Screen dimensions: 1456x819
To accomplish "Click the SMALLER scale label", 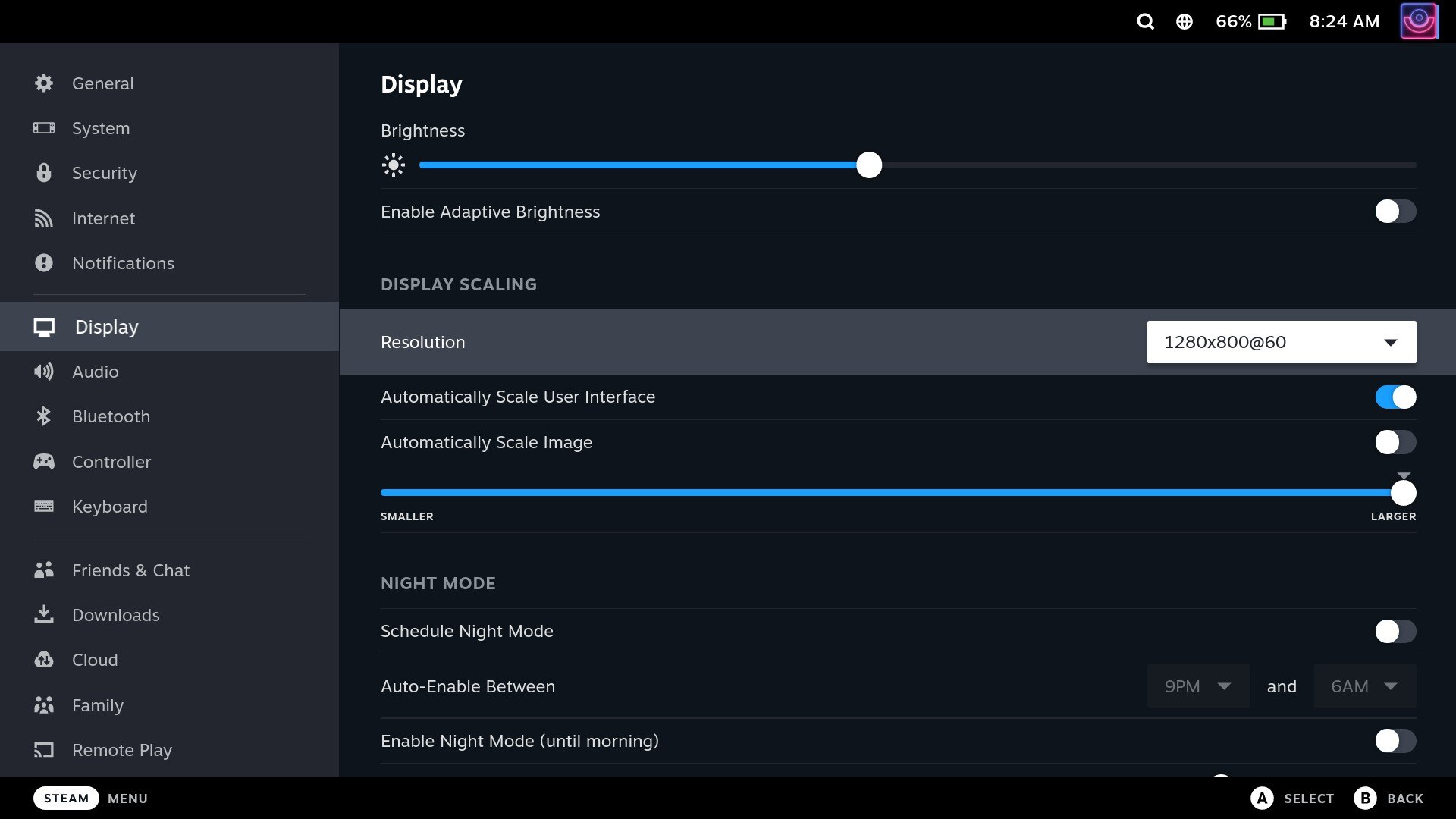I will pos(407,516).
